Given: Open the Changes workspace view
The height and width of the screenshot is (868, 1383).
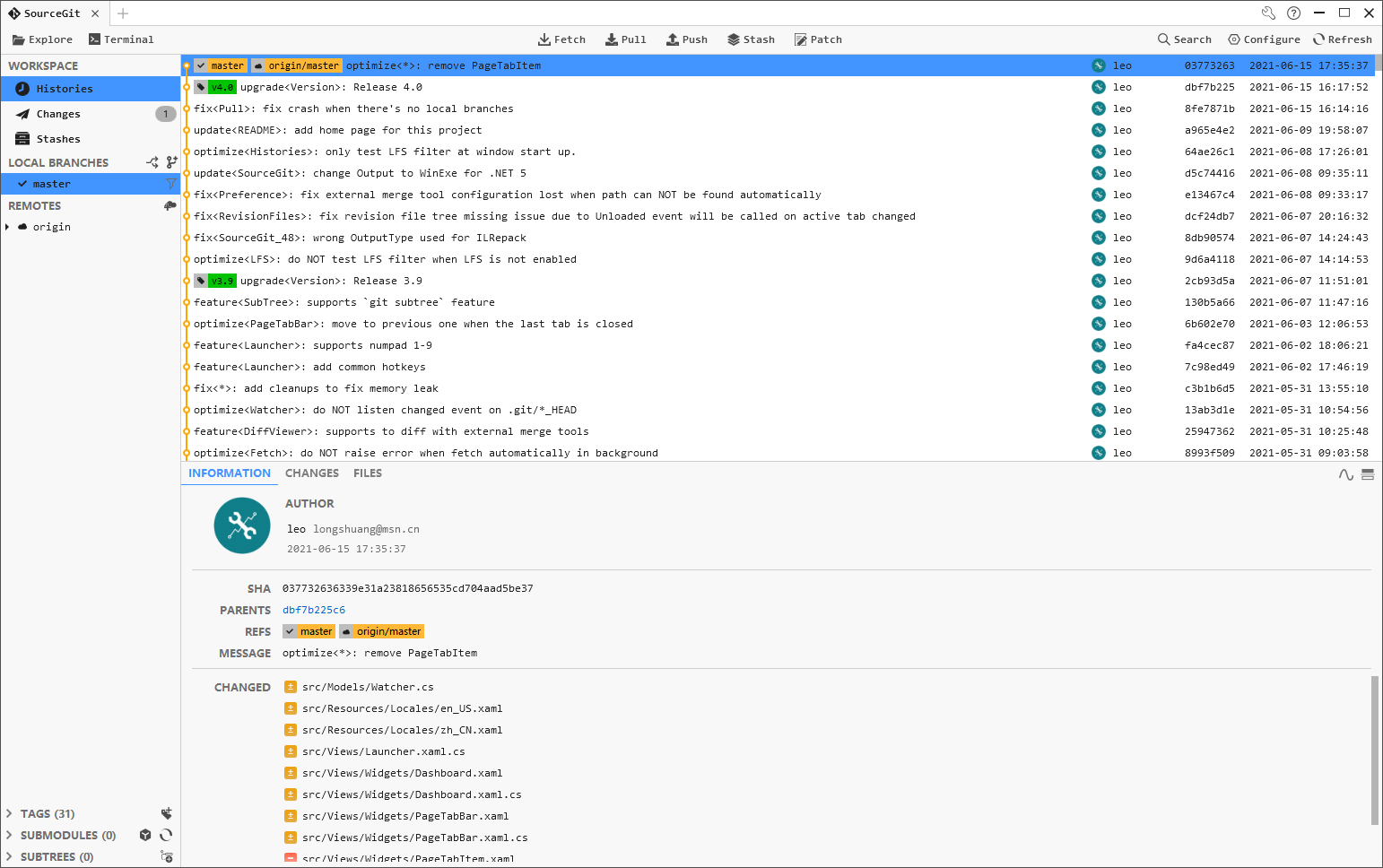Looking at the screenshot, I should coord(91,114).
